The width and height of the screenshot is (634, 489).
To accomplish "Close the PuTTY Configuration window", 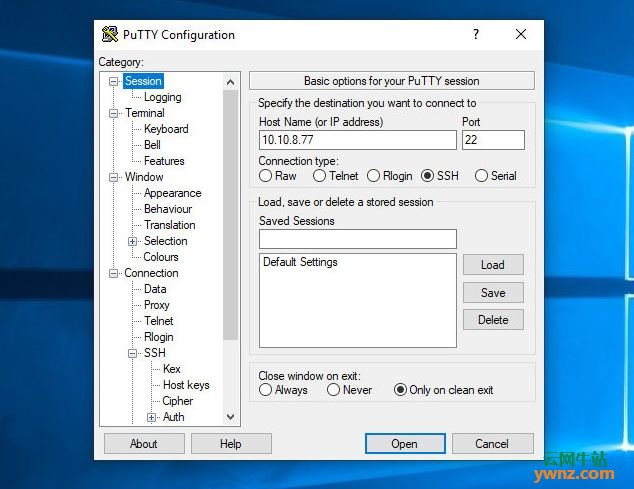I will (x=521, y=34).
